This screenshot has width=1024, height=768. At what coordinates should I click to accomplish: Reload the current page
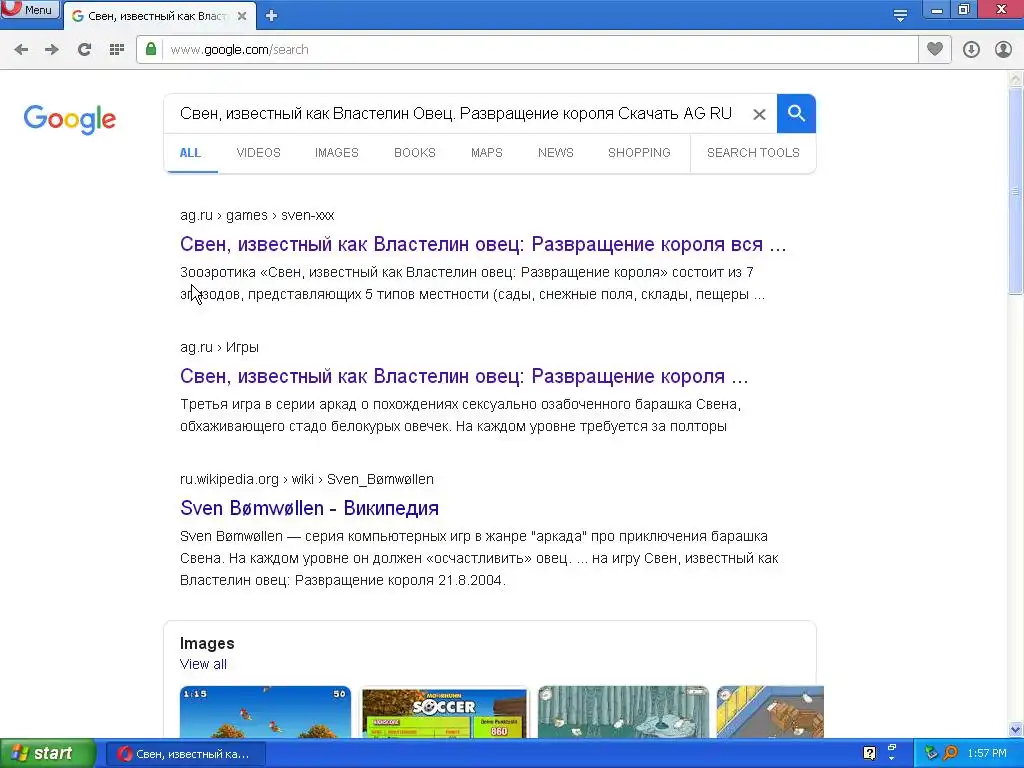pyautogui.click(x=84, y=50)
